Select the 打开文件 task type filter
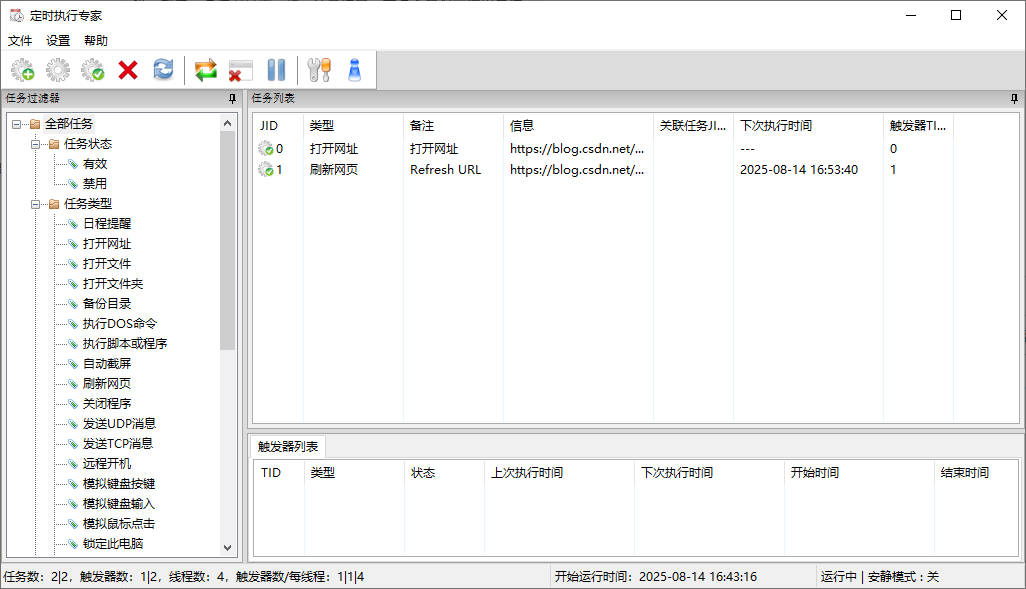1026x589 pixels. 107,264
